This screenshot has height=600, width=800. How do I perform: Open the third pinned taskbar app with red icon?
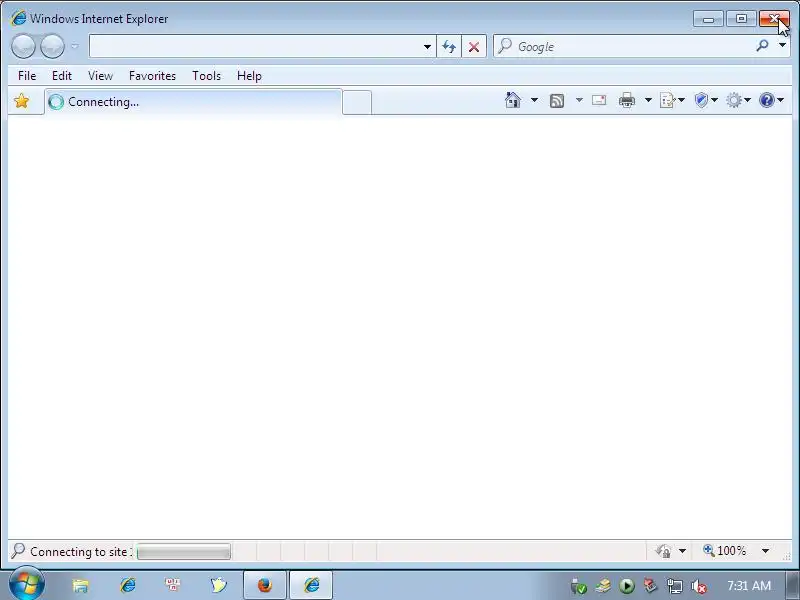click(x=172, y=585)
